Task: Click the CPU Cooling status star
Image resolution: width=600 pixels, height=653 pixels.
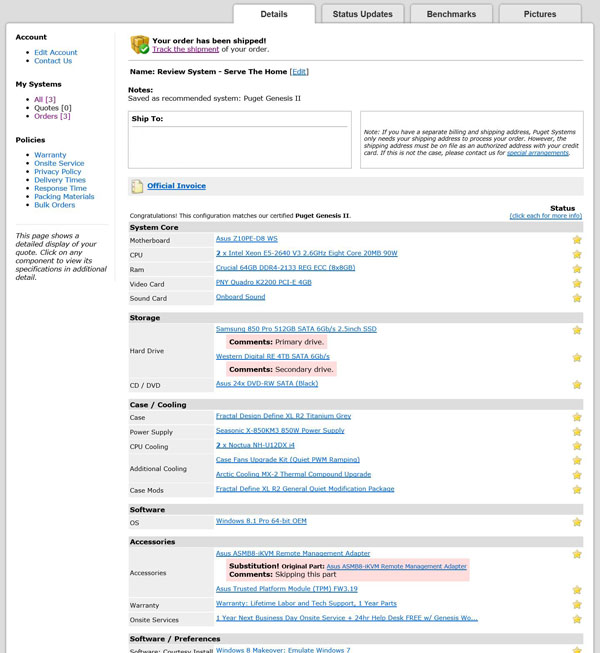Action: tap(577, 446)
